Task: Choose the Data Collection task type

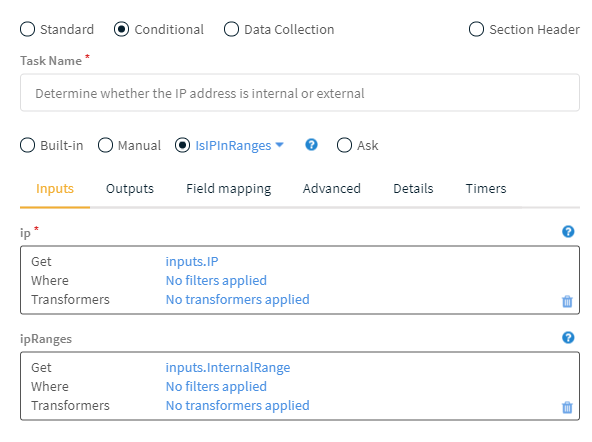Action: point(231,29)
